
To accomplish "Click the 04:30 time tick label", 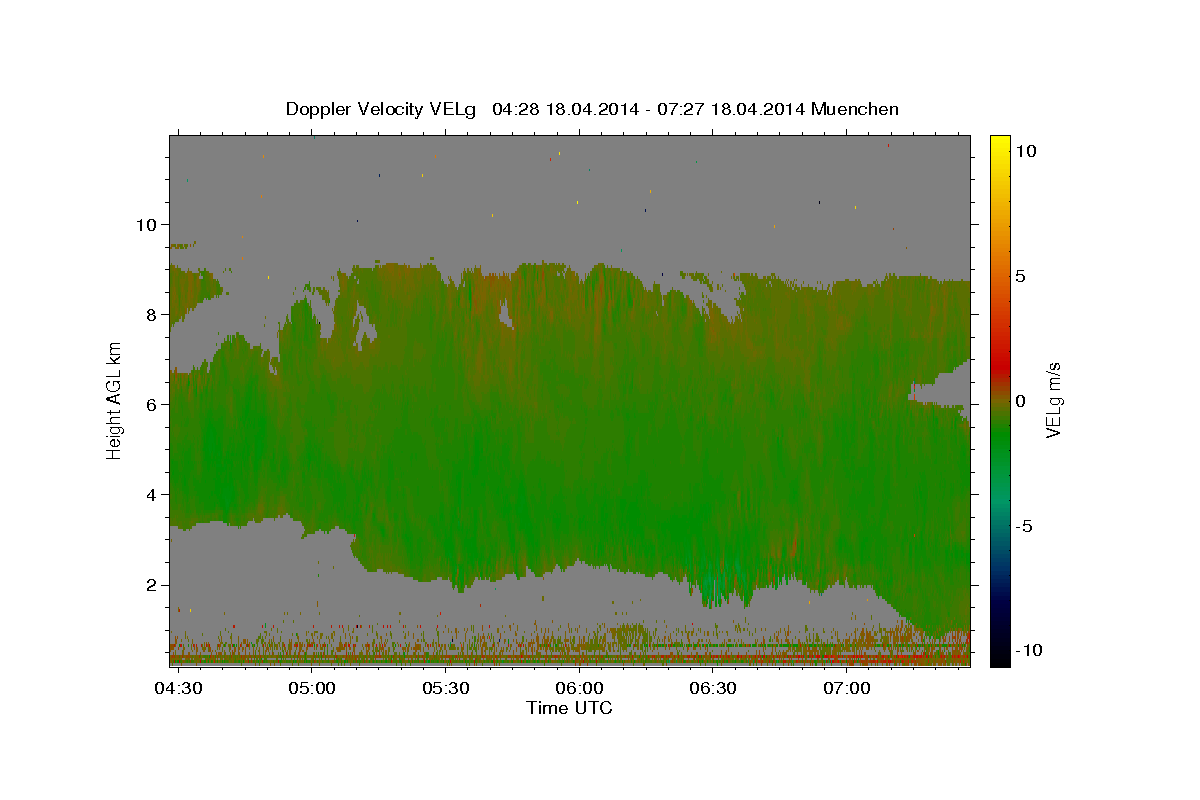I will click(178, 689).
